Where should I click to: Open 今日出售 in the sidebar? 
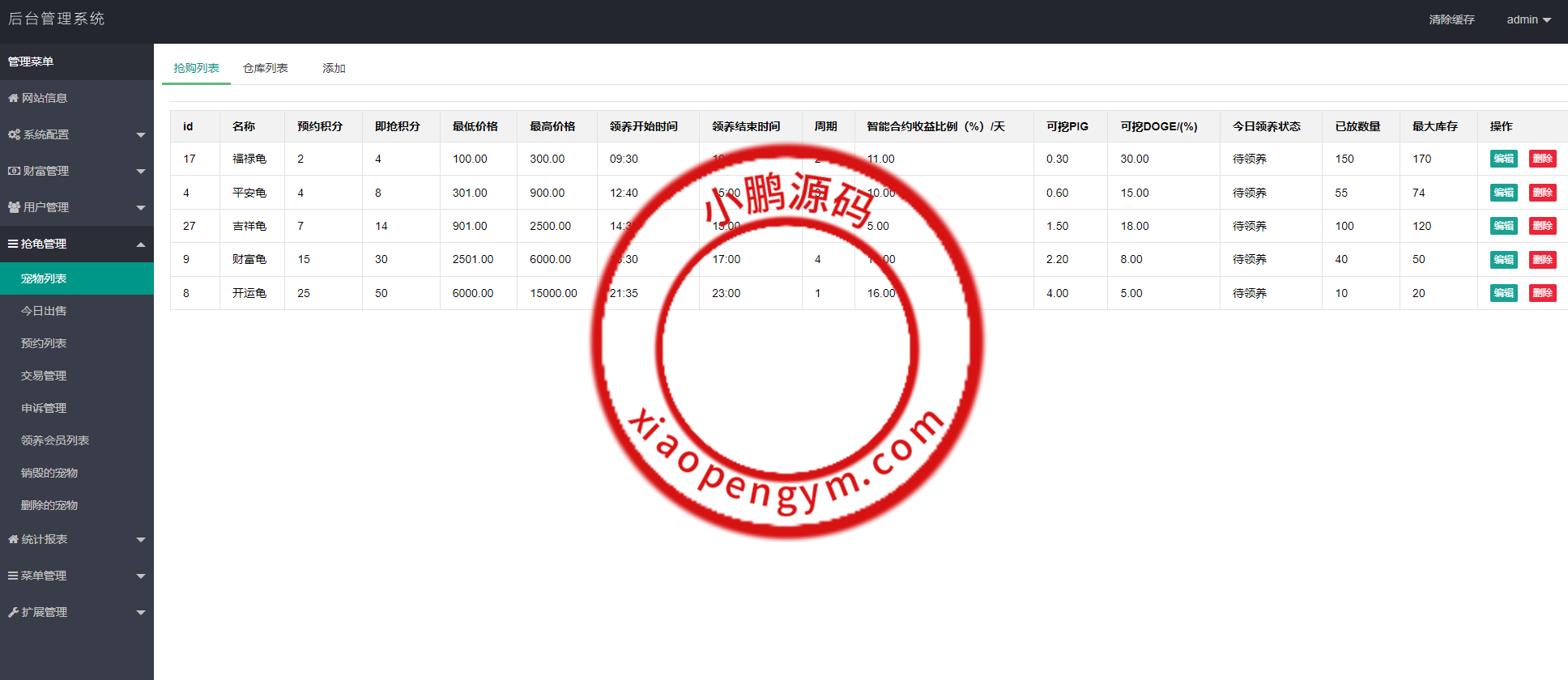[x=44, y=311]
